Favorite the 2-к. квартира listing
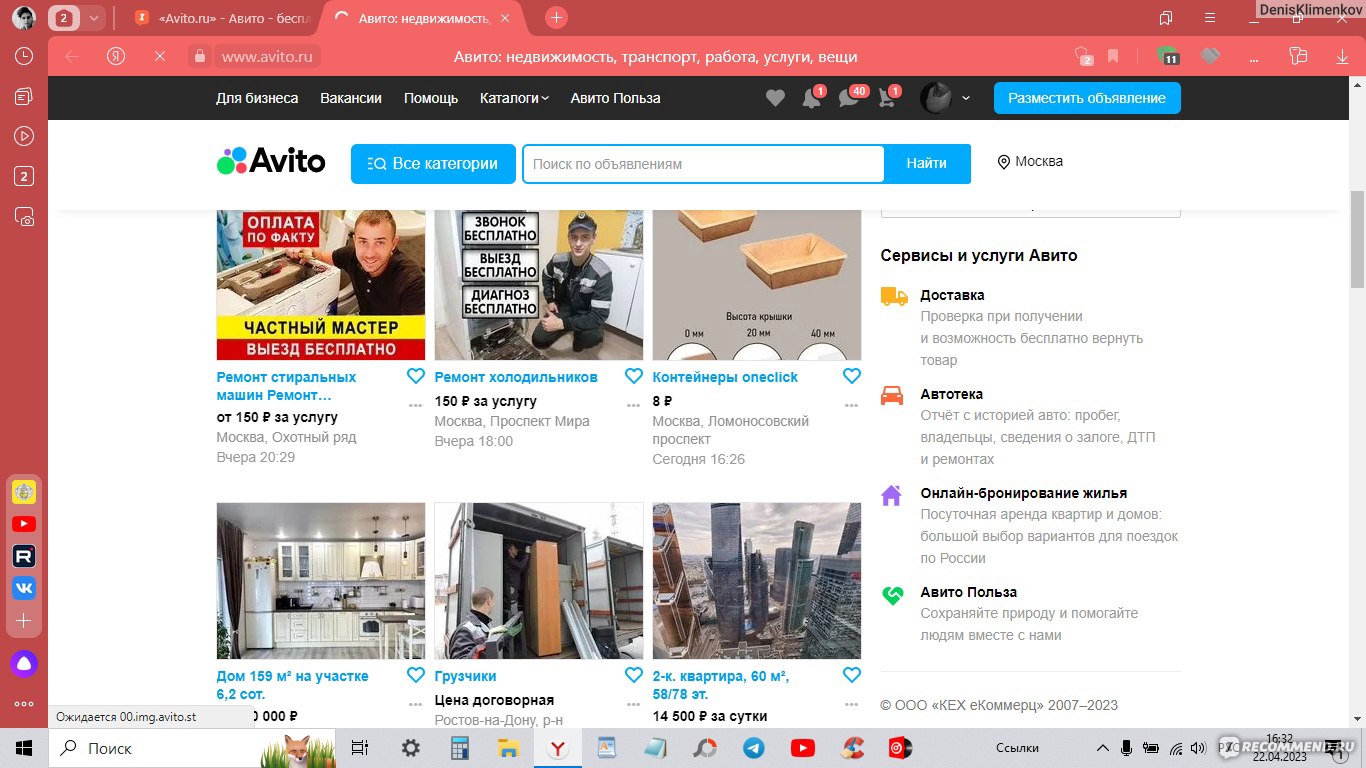This screenshot has height=768, width=1366. 852,675
